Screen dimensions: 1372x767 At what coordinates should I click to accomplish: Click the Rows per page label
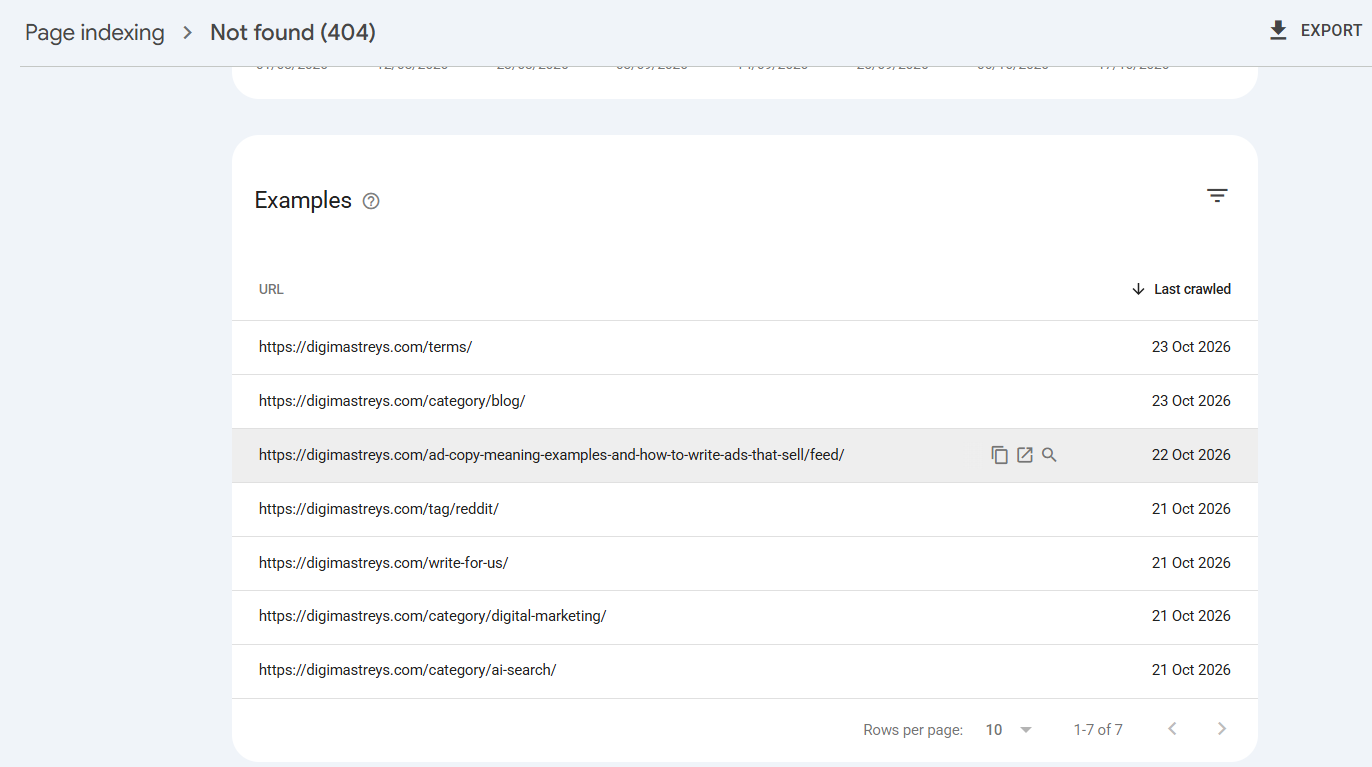point(913,730)
